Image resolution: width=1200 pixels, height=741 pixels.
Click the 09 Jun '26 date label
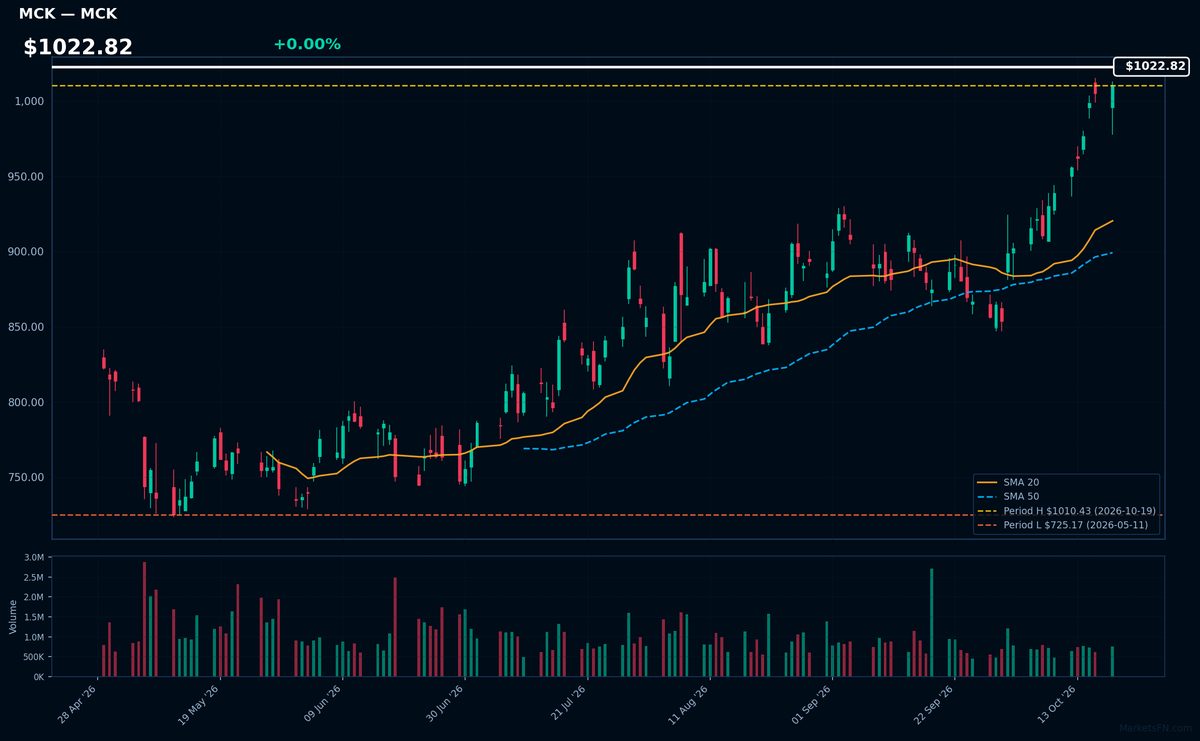pos(323,704)
